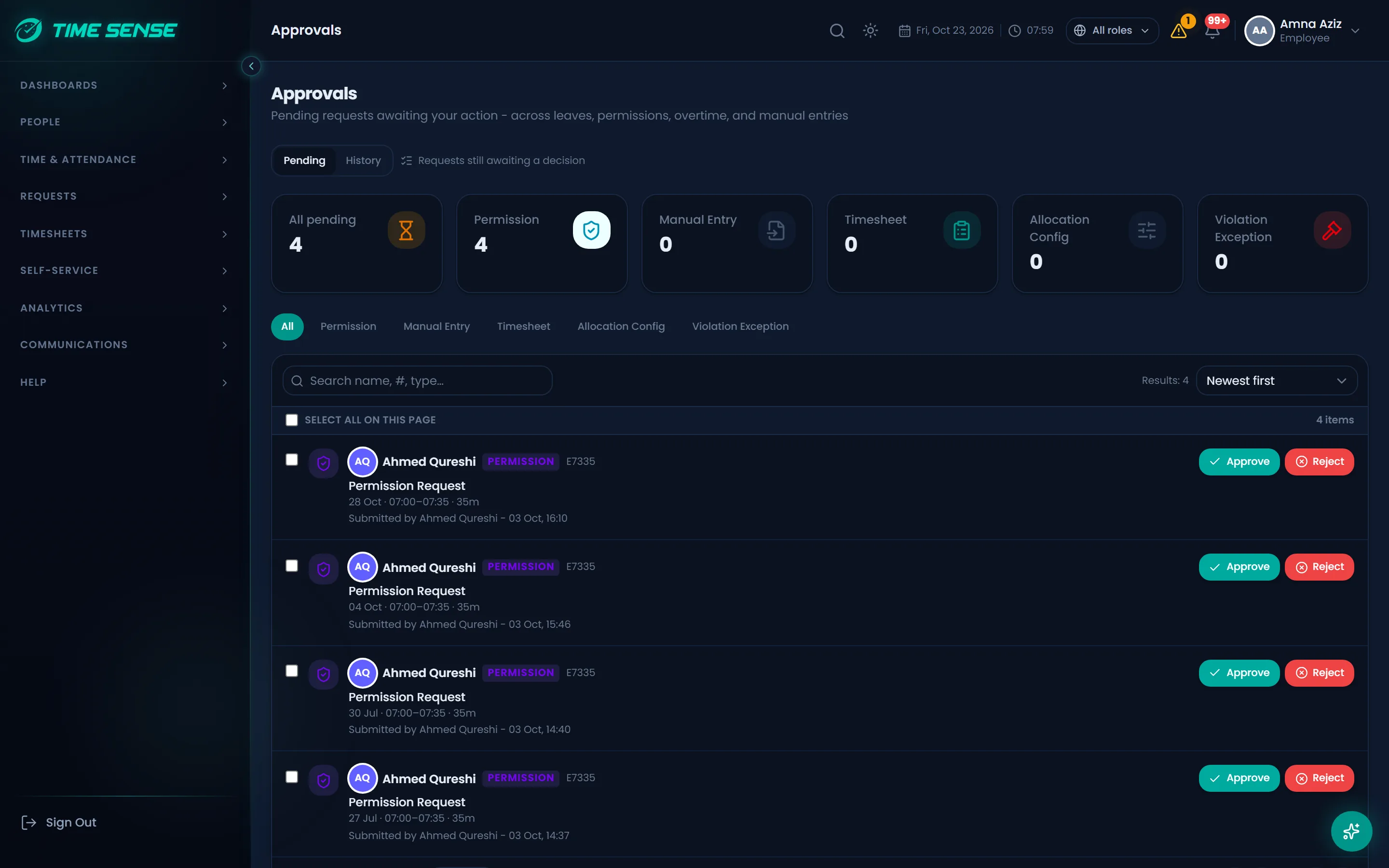Viewport: 1389px width, 868px height.
Task: Reject the 27 Jul permission request
Action: point(1319,778)
